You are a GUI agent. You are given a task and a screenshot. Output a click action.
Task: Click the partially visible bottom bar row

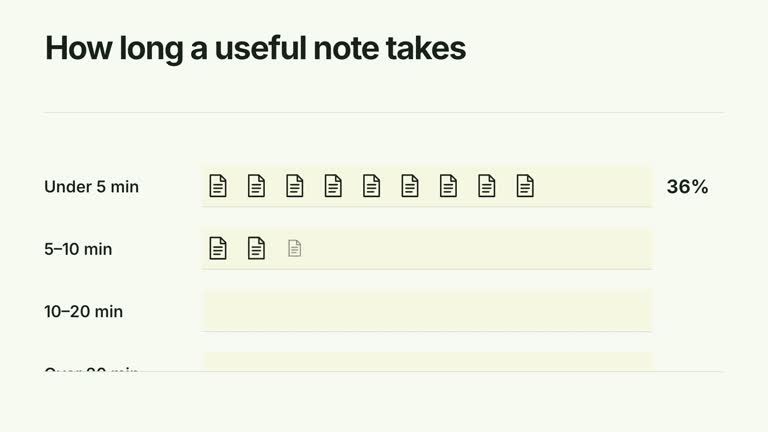[x=427, y=361]
